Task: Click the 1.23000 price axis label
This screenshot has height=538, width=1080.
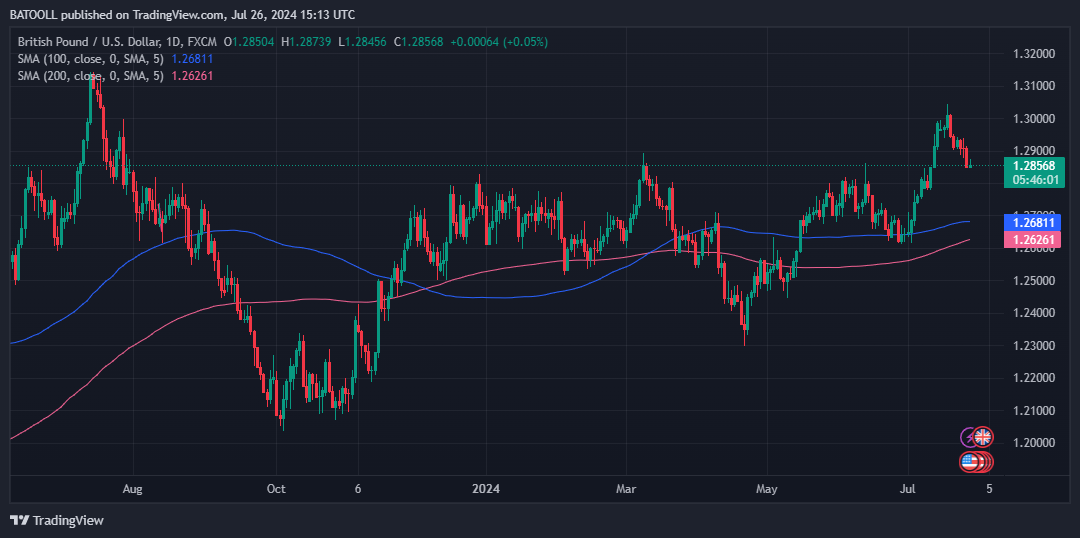Action: pos(1034,346)
